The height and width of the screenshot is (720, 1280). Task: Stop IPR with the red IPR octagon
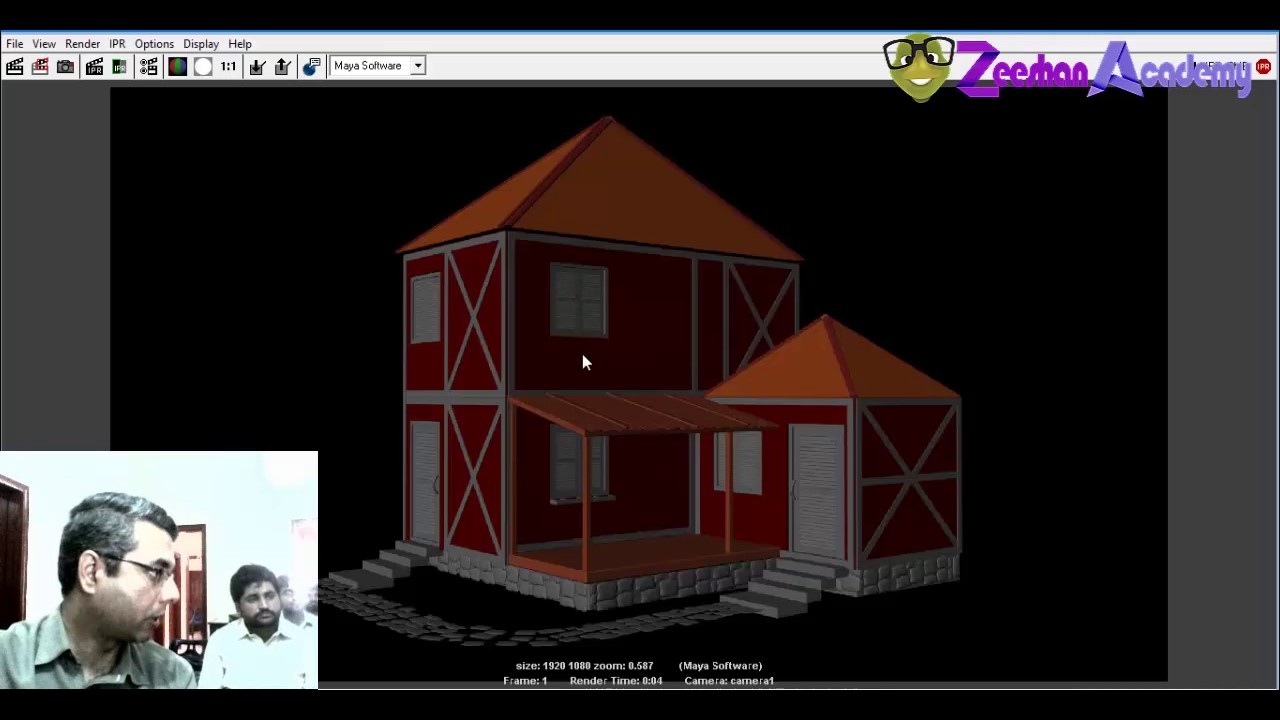(1263, 66)
